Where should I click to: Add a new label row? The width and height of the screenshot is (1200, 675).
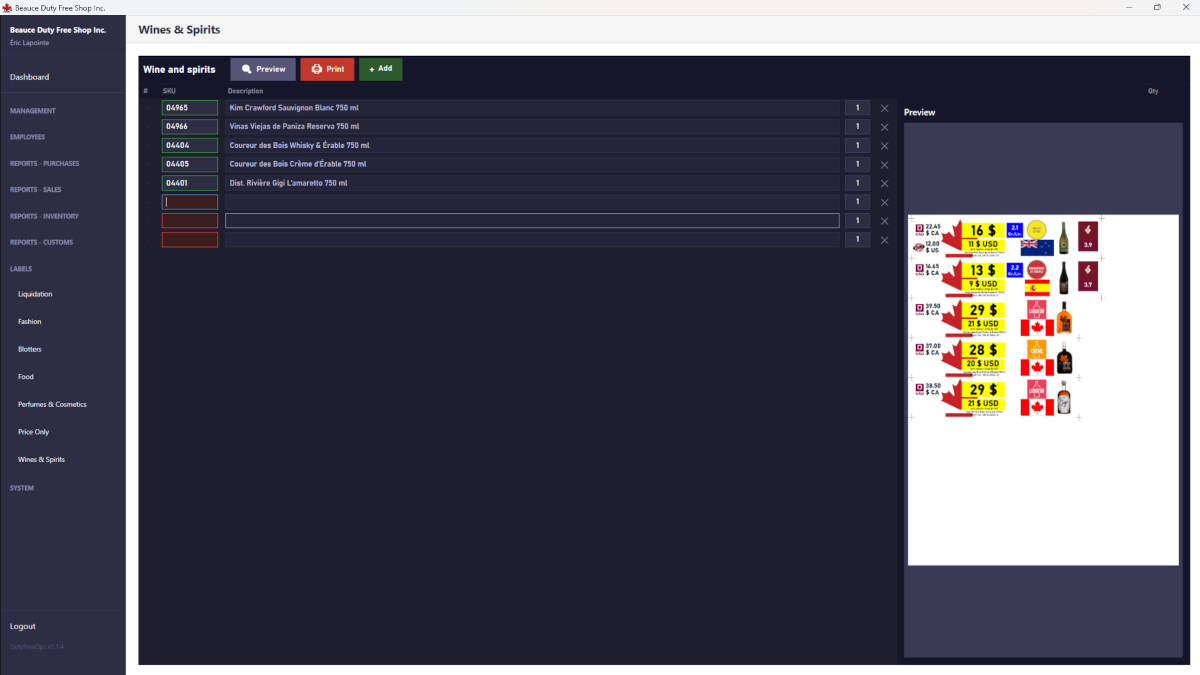381,69
